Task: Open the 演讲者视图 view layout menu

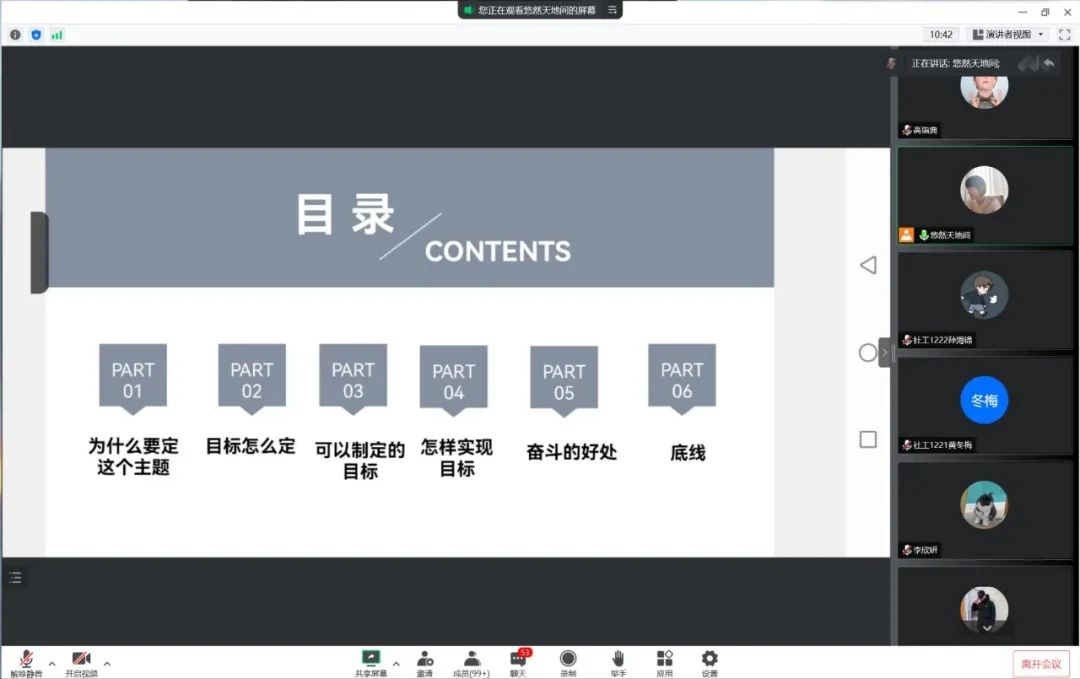Action: [x=1008, y=34]
